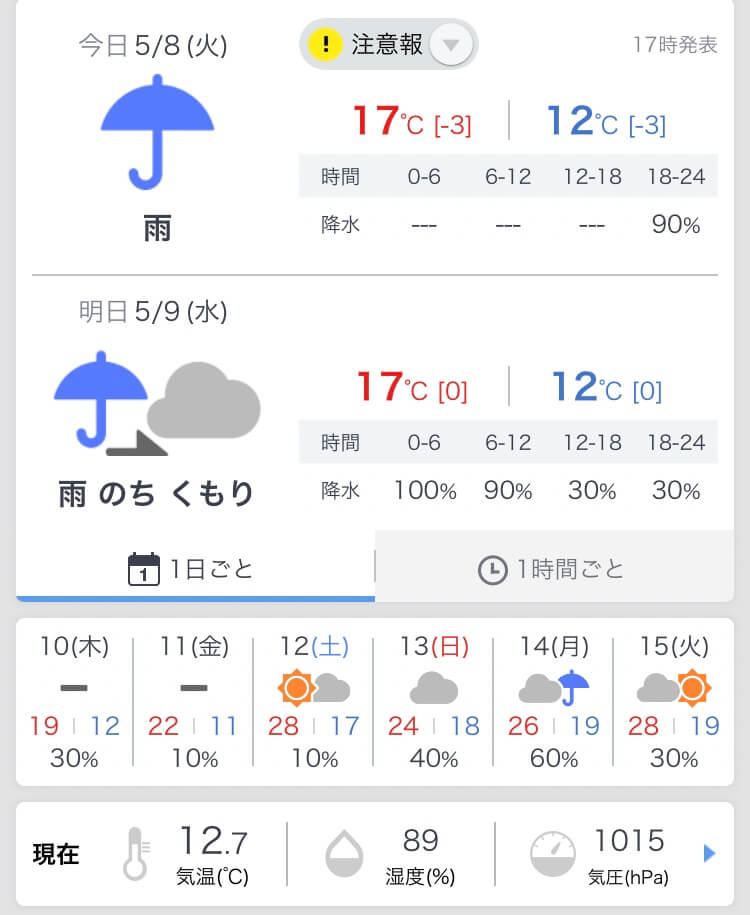Click the pressure gauge icon
The image size is (750, 915).
(x=552, y=853)
